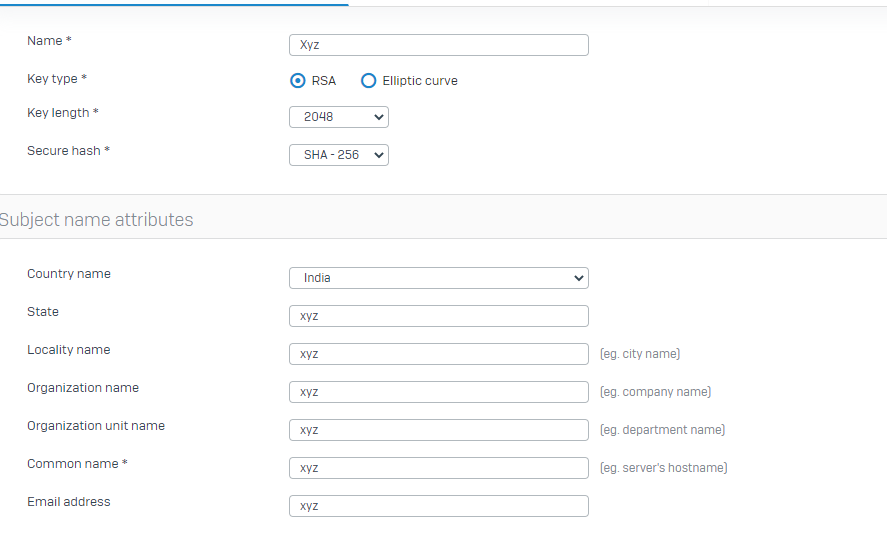Focus the State text field
This screenshot has width=887, height=544.
pos(438,316)
